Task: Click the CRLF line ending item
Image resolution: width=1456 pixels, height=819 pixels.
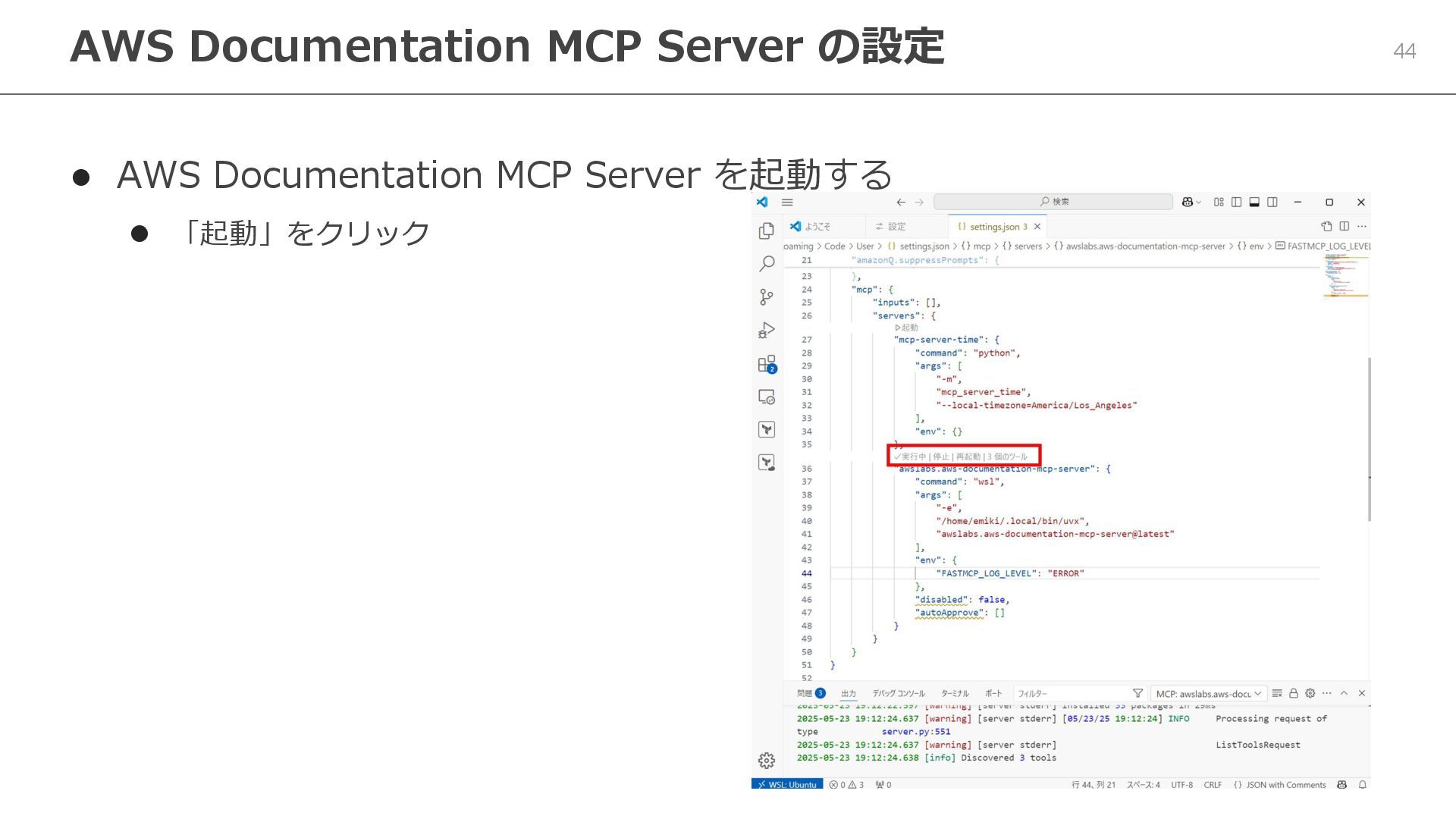Action: coord(1213,785)
